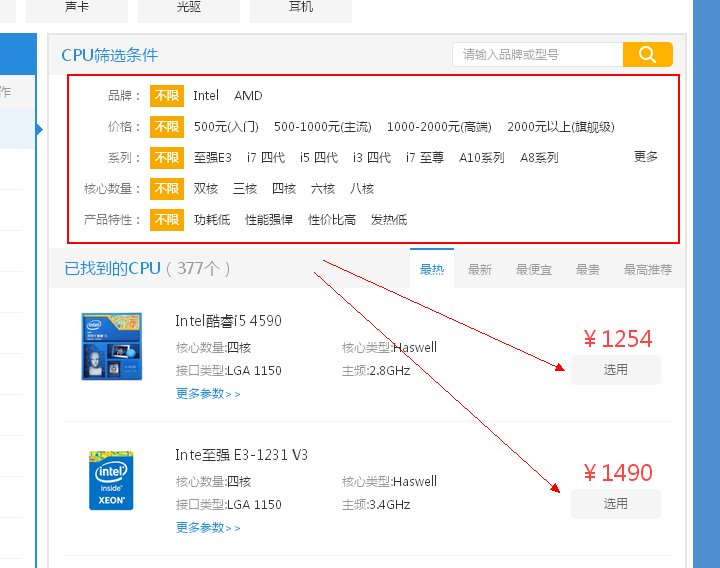Screen dimensions: 720x568
Task: Filter core count by 八核
Action: 362,189
